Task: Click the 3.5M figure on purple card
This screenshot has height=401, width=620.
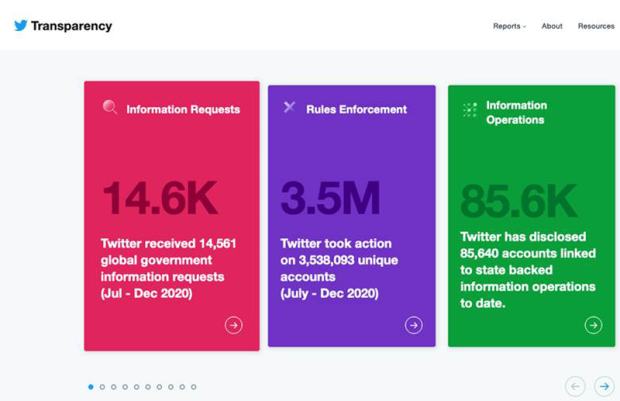Action: (x=330, y=198)
